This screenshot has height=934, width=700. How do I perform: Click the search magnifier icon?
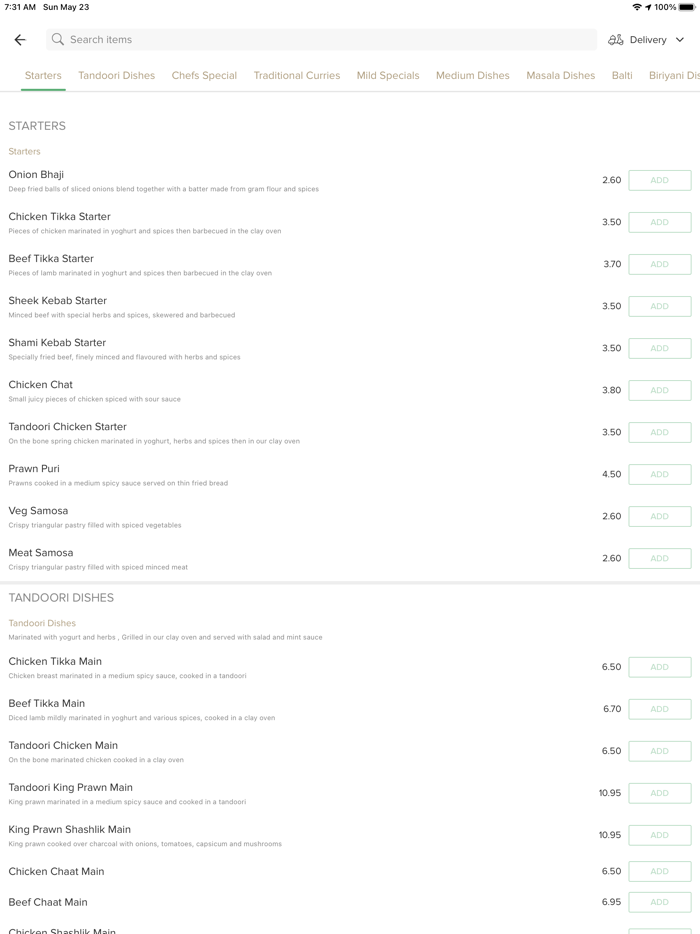(x=58, y=40)
